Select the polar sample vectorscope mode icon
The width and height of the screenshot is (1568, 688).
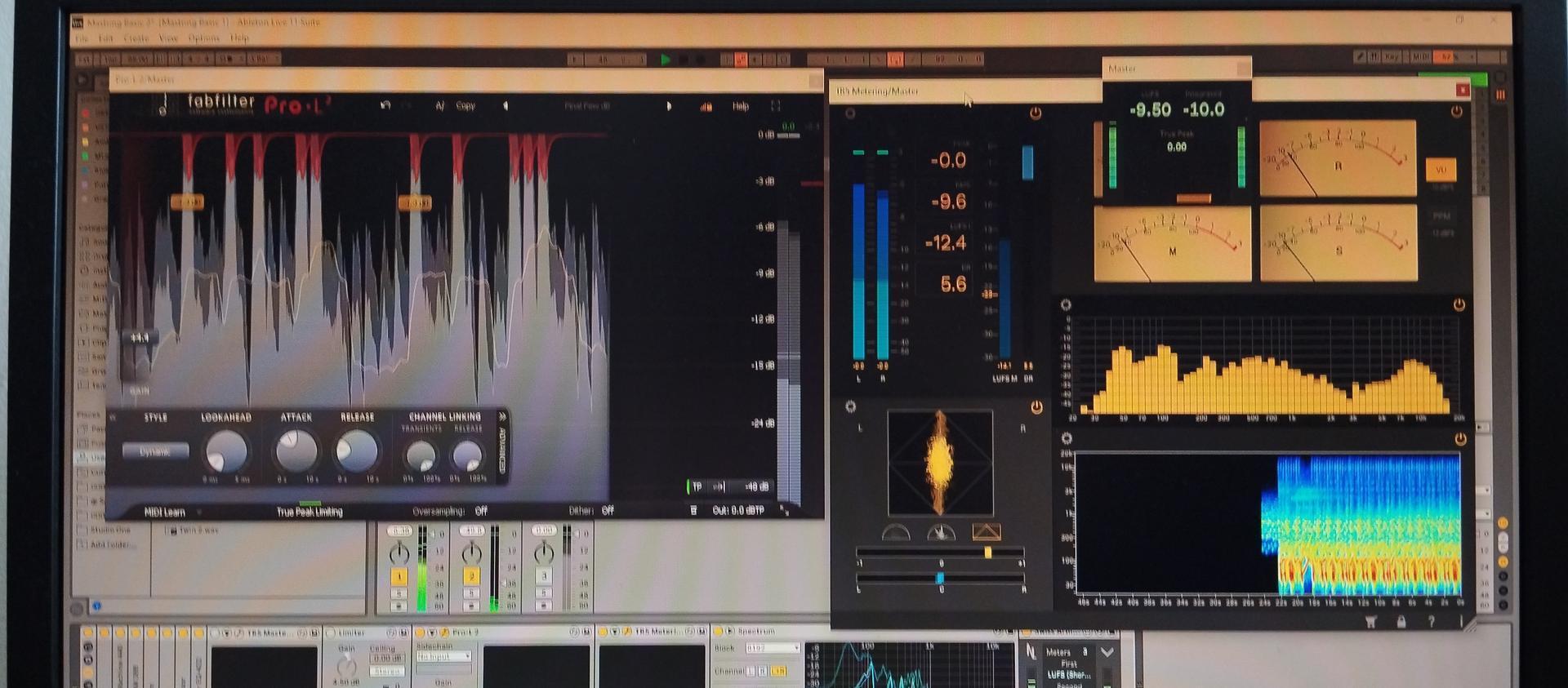pos(942,533)
